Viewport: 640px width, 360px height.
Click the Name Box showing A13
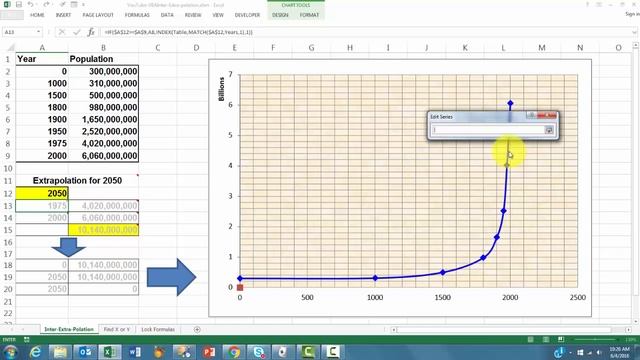[18, 32]
